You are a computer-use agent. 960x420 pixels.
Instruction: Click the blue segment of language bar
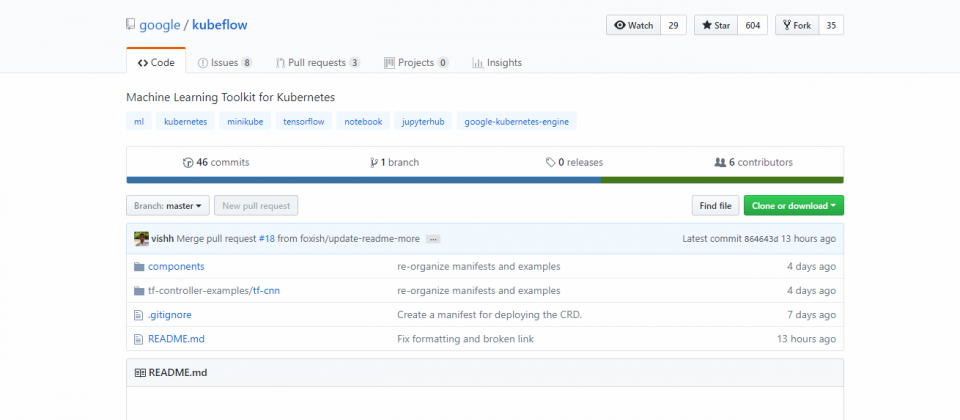(x=364, y=180)
